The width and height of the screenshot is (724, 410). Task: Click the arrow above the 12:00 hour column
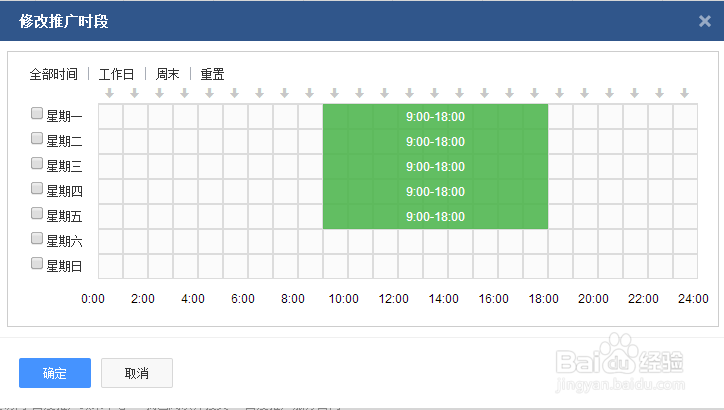(410, 93)
